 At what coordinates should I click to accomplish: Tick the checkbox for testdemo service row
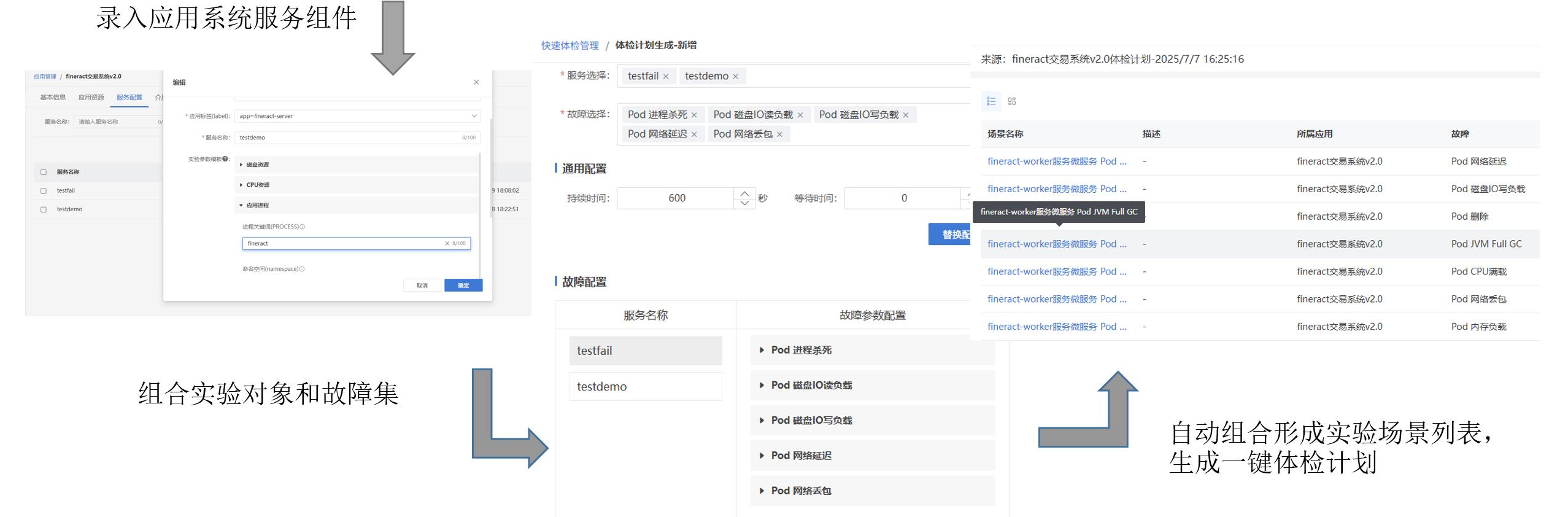(x=44, y=209)
